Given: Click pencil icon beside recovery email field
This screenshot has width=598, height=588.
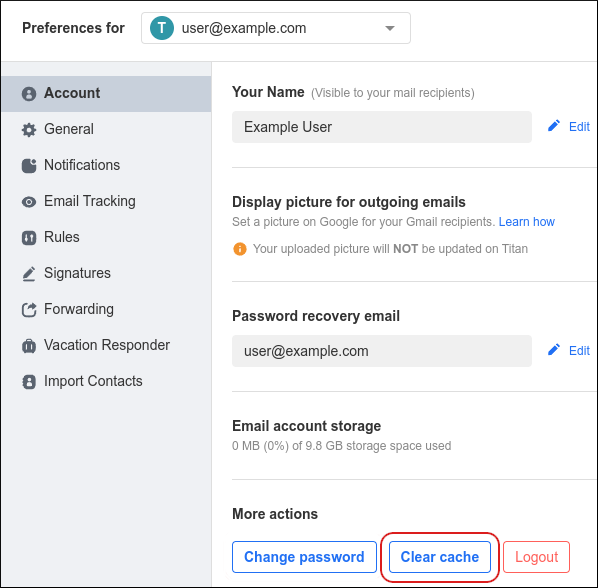Looking at the screenshot, I should (x=554, y=350).
